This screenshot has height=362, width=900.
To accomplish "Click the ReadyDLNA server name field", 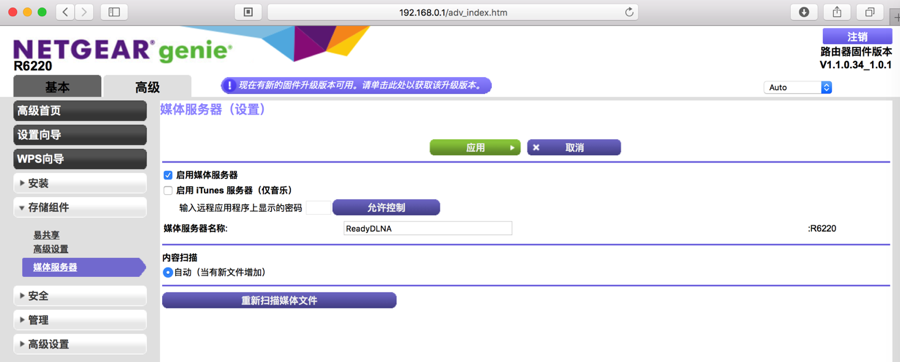I will coord(428,228).
